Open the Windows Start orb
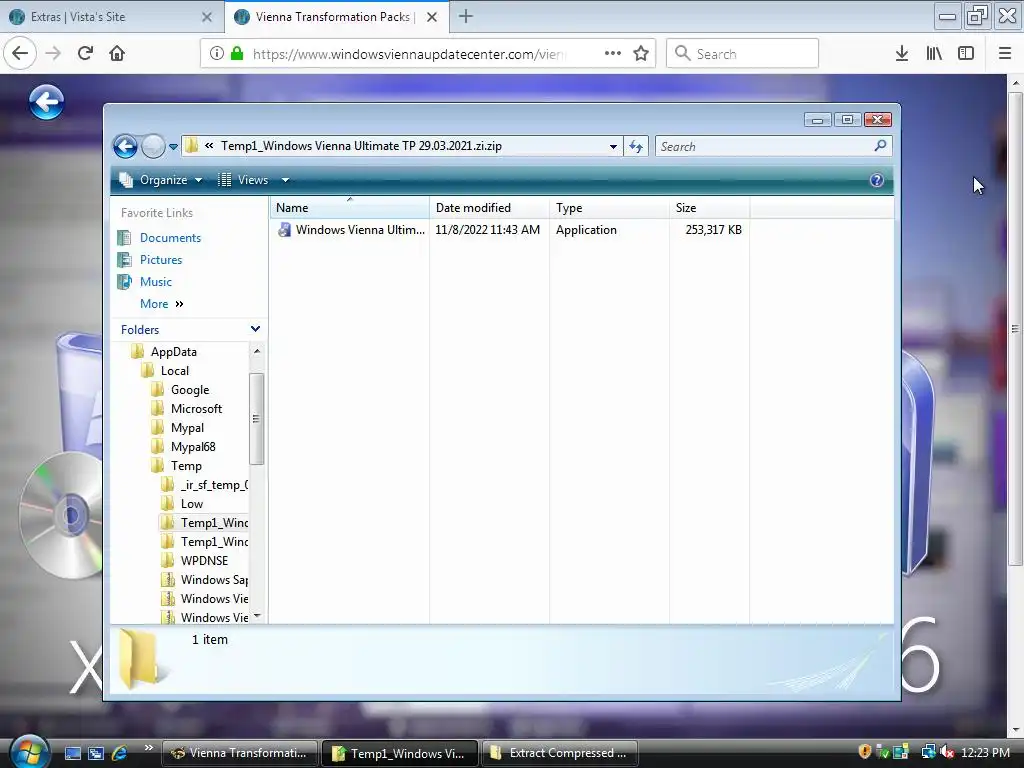 (29, 752)
